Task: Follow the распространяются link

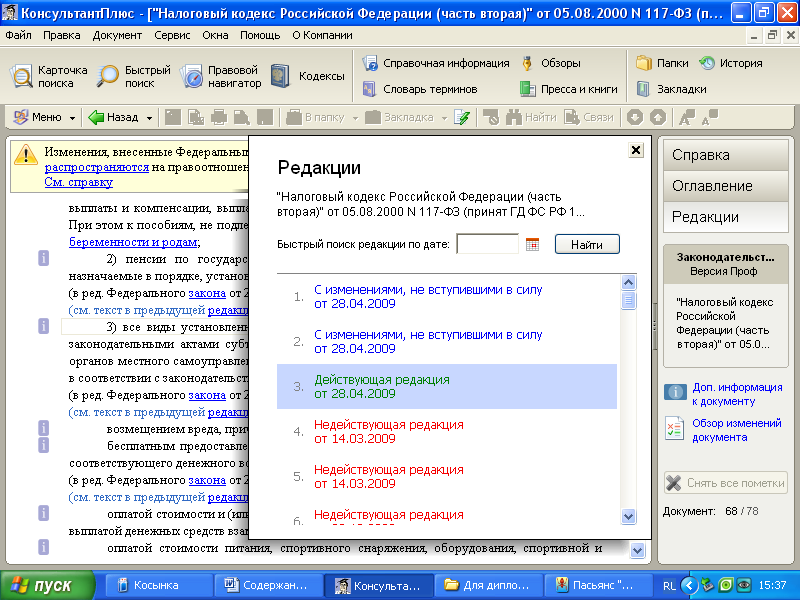Action: tap(96, 167)
